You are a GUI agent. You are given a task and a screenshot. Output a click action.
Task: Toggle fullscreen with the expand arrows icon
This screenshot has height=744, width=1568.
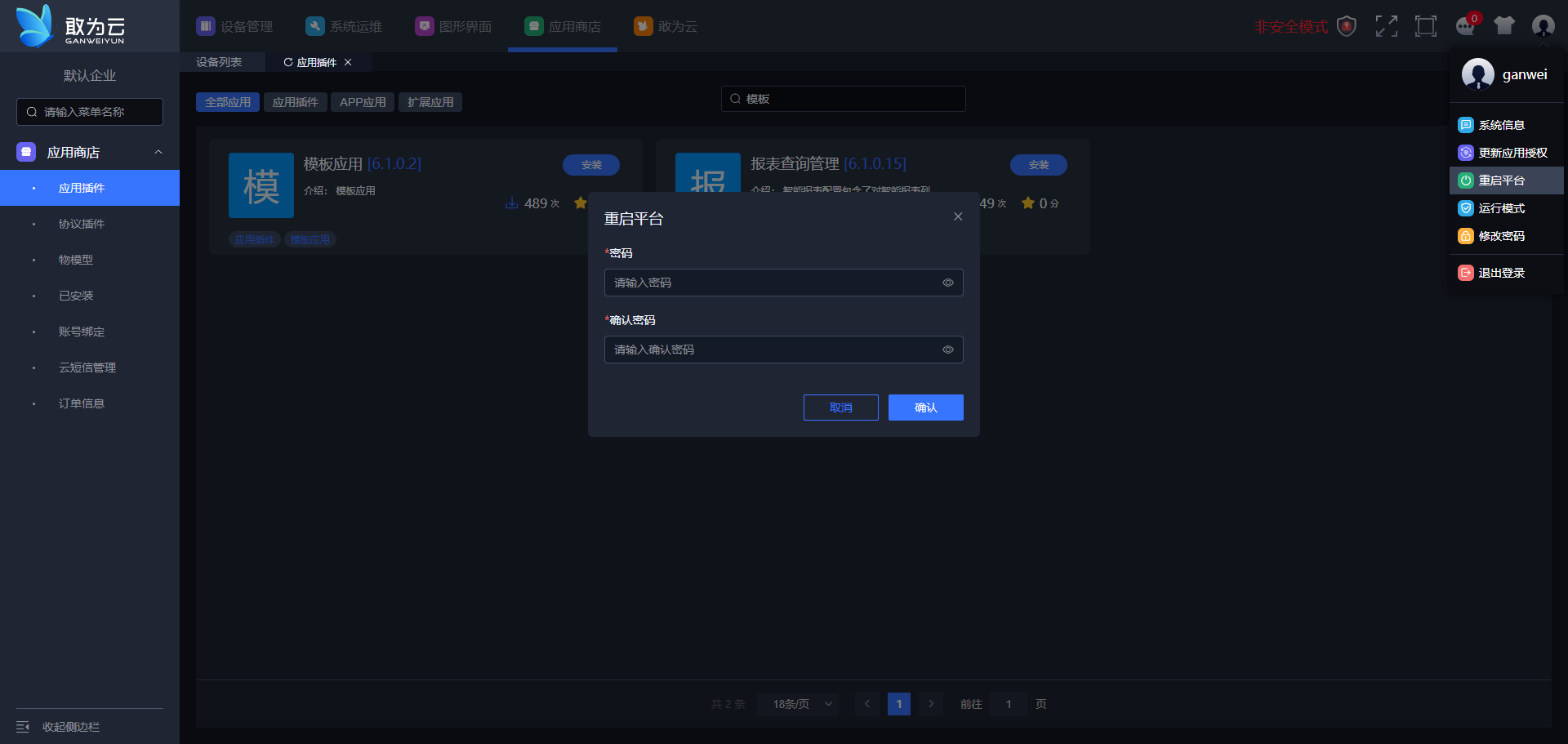[x=1386, y=26]
